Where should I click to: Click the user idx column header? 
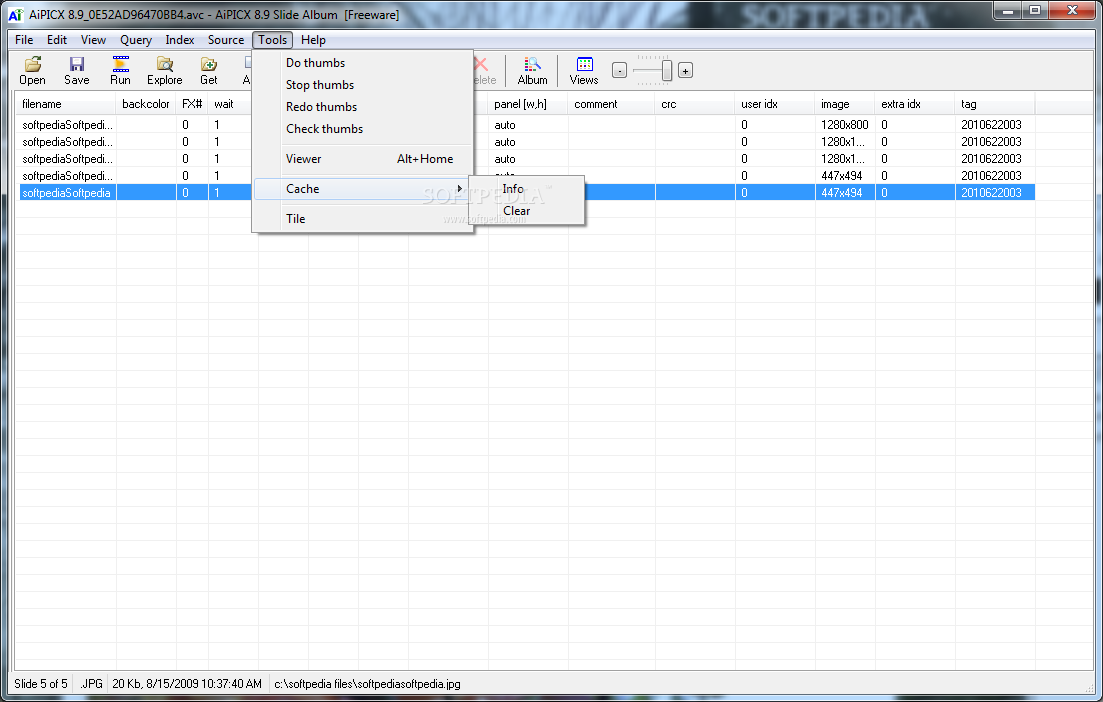pyautogui.click(x=774, y=104)
